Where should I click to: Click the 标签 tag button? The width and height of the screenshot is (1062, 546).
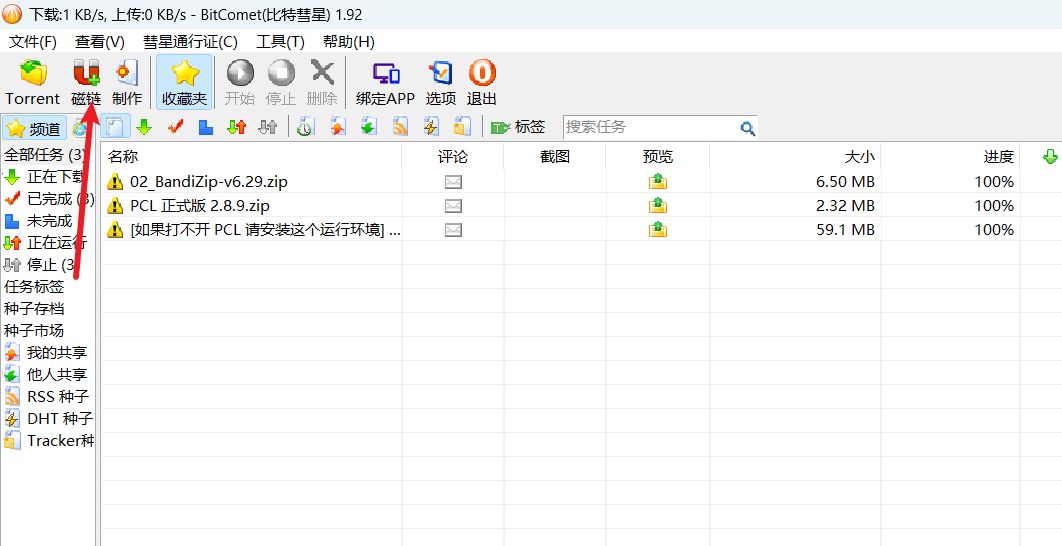518,127
